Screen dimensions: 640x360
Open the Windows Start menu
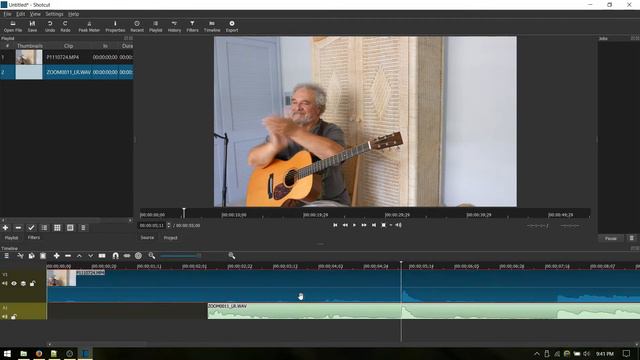(7, 353)
